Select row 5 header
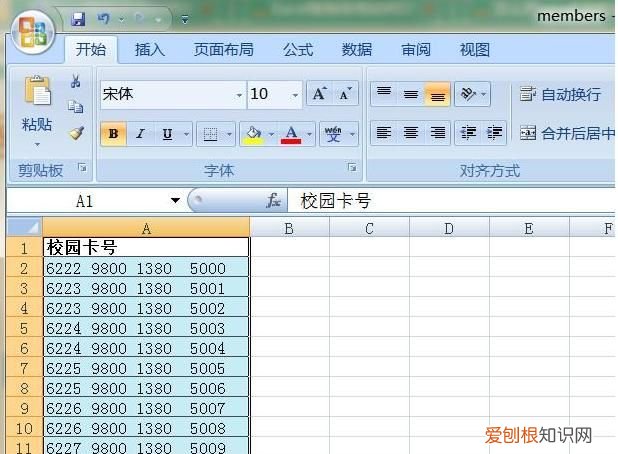This screenshot has width=618, height=454. click(x=24, y=328)
